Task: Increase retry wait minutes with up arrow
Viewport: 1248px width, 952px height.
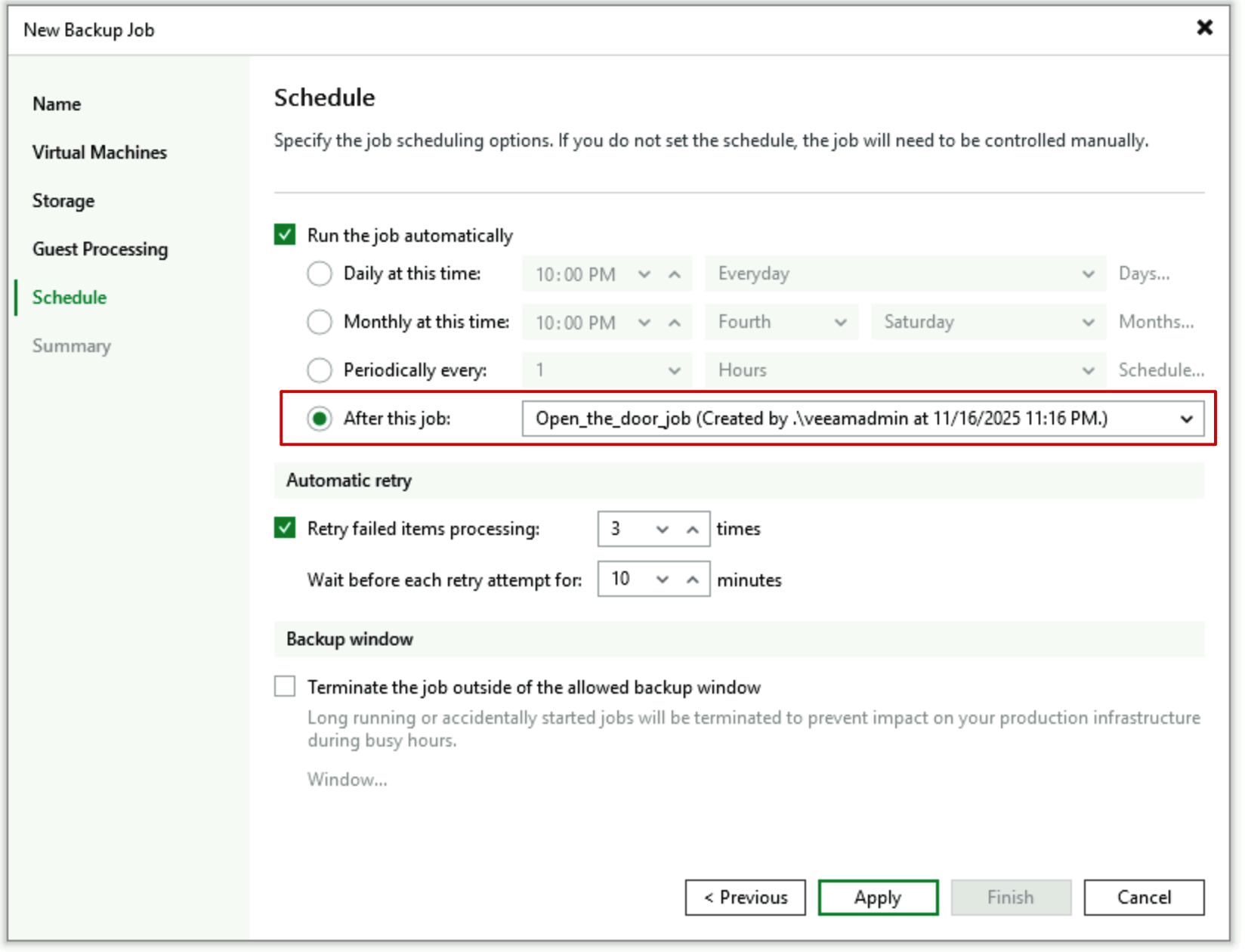Action: click(692, 580)
